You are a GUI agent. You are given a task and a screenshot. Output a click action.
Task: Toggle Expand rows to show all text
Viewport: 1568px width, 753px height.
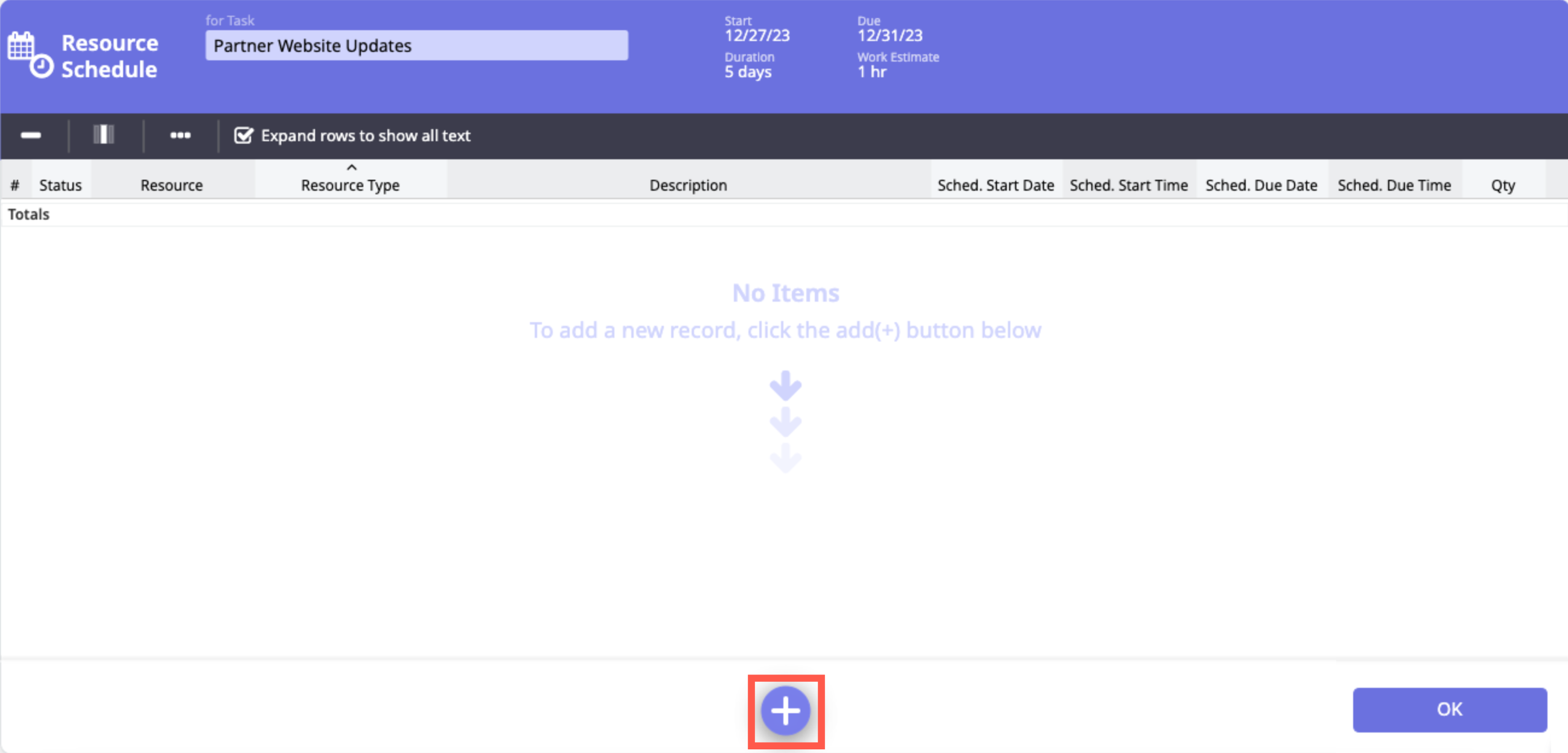tap(243, 135)
